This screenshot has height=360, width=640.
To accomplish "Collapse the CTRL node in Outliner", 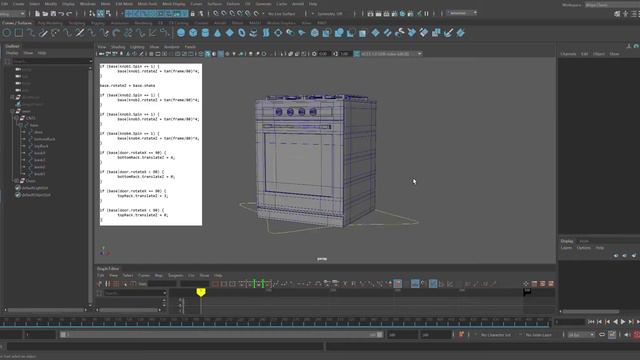I will (16, 118).
